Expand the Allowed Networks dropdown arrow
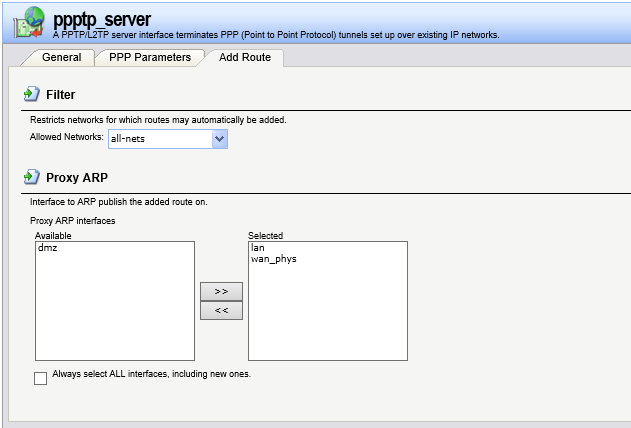The image size is (631, 428). point(220,139)
